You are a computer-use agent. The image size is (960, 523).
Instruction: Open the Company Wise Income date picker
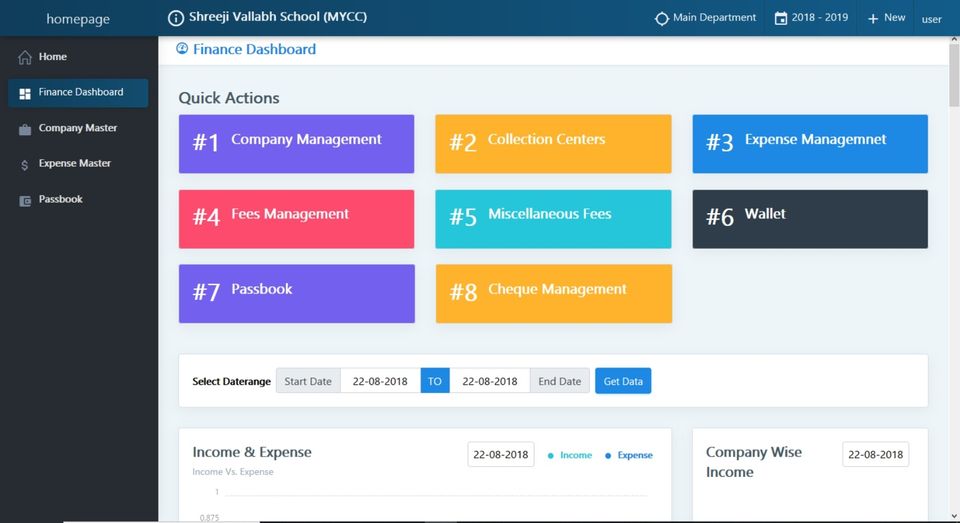click(875, 454)
